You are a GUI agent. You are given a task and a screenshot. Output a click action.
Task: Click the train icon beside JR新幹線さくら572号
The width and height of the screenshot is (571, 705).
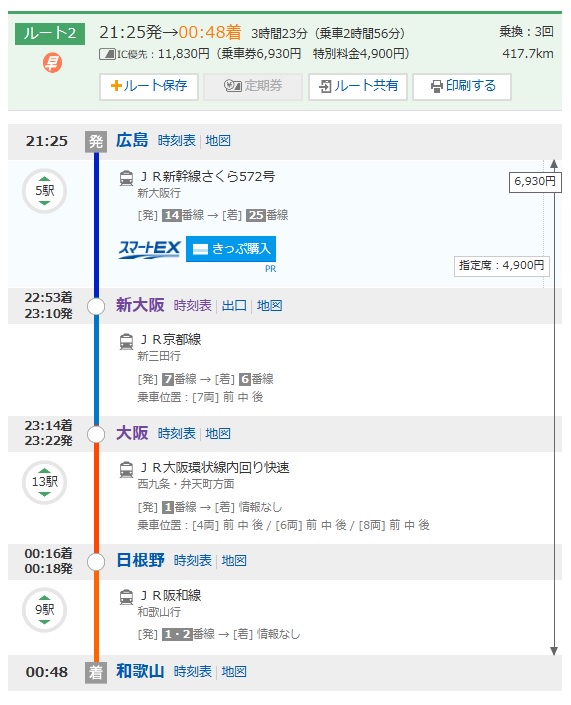pyautogui.click(x=126, y=178)
